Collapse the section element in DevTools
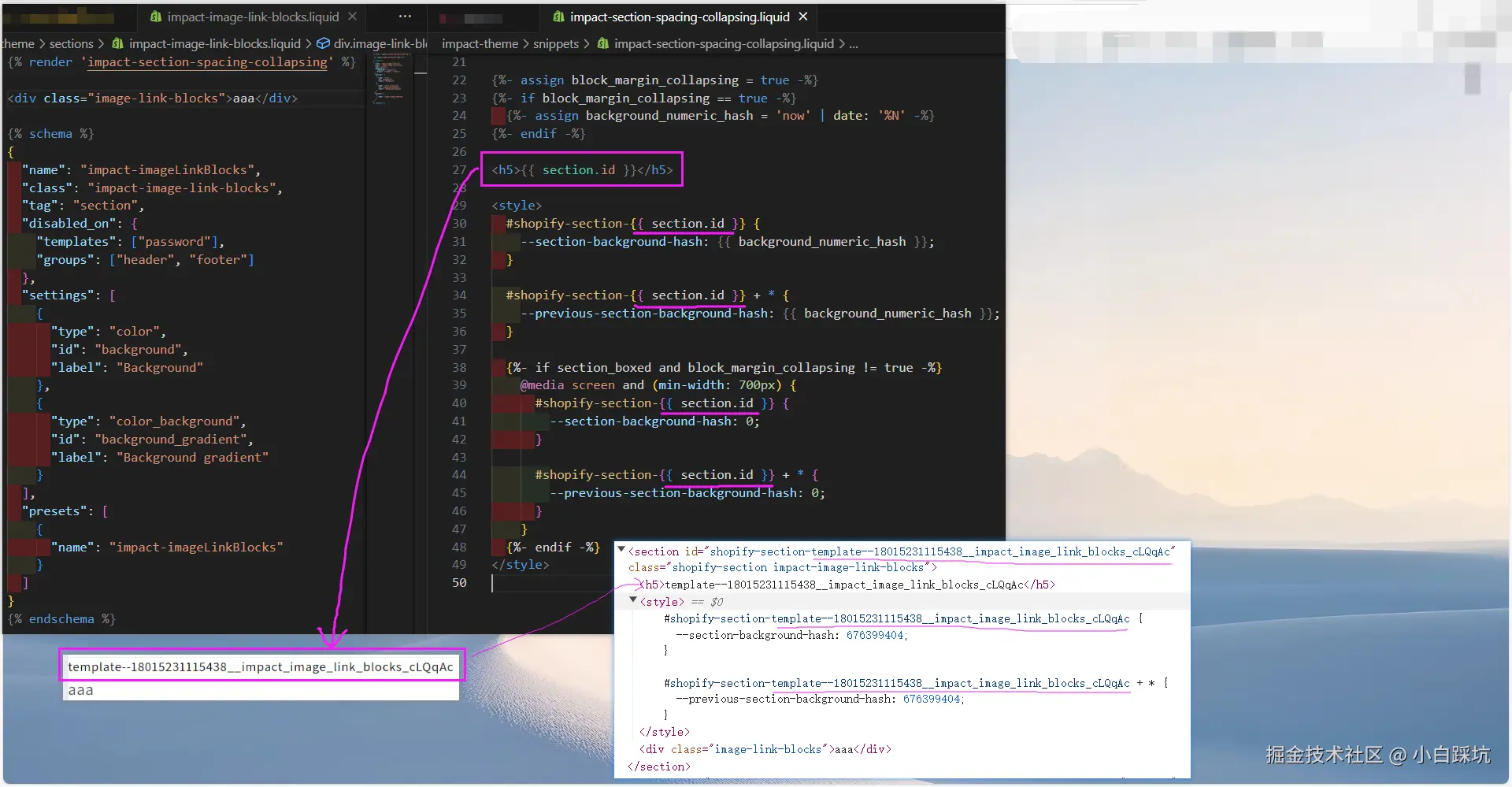This screenshot has width=1512, height=787. 621,550
